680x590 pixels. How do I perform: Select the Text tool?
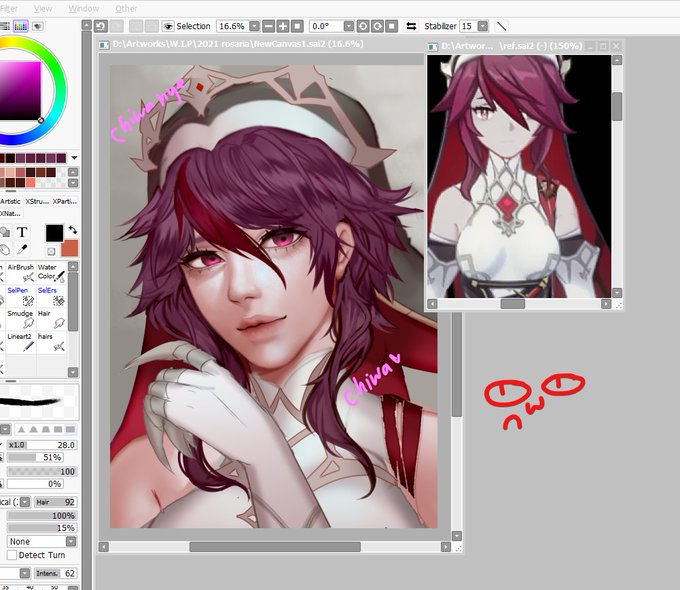pyautogui.click(x=22, y=233)
